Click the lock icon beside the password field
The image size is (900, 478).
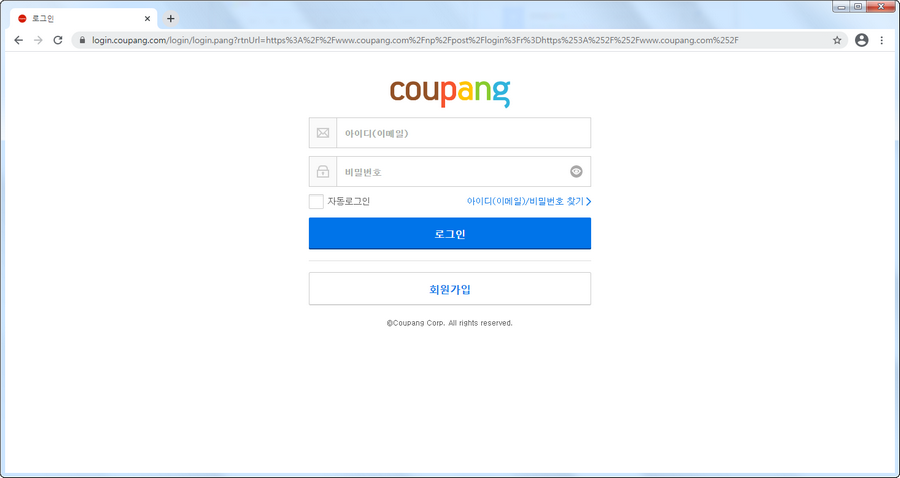[323, 172]
